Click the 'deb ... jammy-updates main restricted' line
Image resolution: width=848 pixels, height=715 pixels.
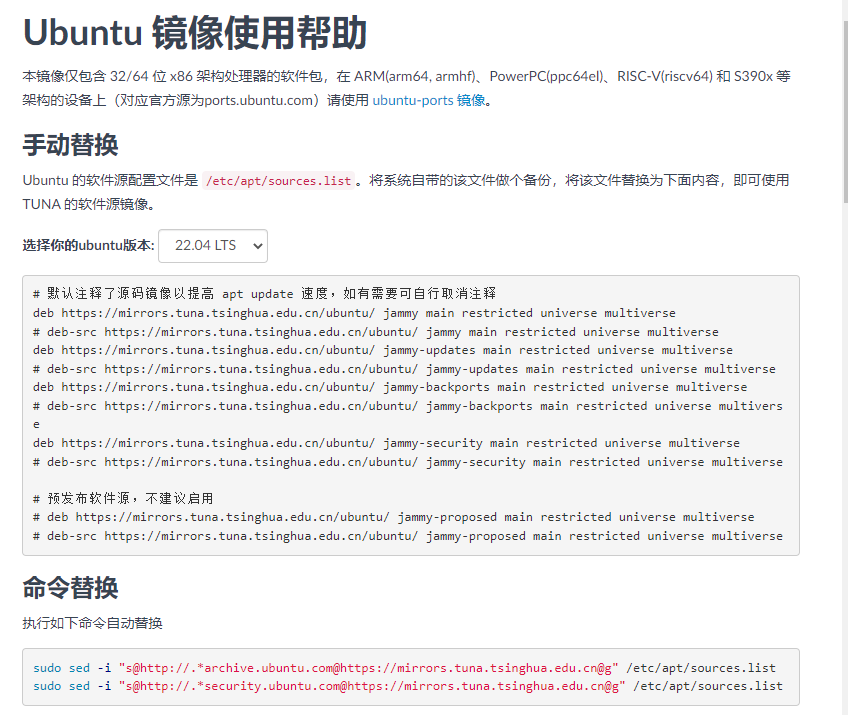[x=383, y=350]
